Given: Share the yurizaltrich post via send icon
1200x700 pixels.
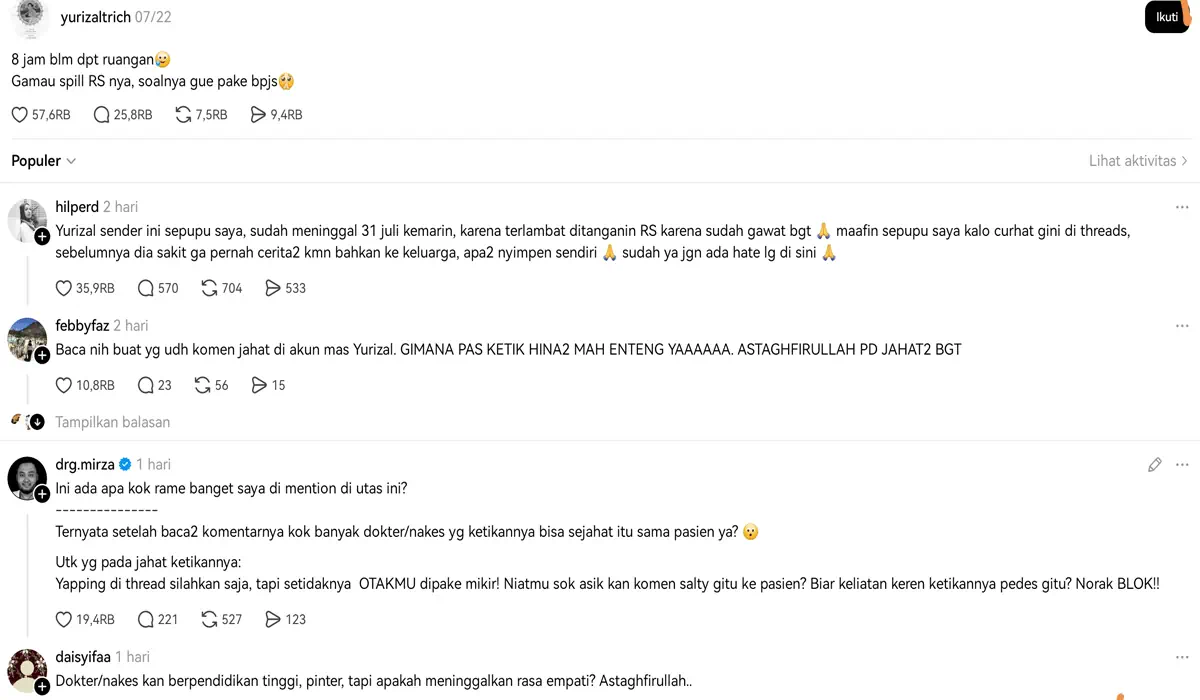Looking at the screenshot, I should [x=258, y=115].
